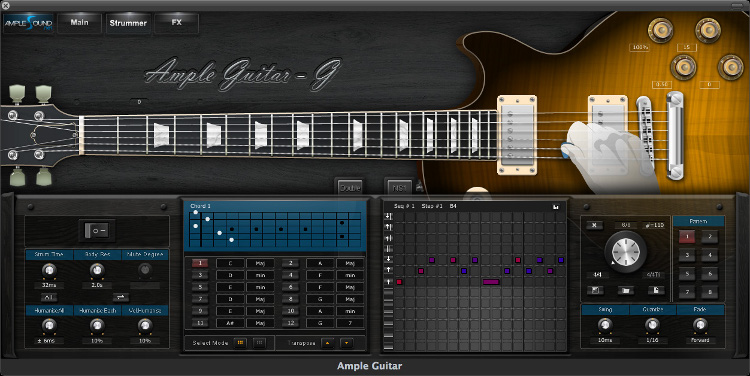Click the orange Select Mode grid icon
Screen dimensions: 750x376
241,343
